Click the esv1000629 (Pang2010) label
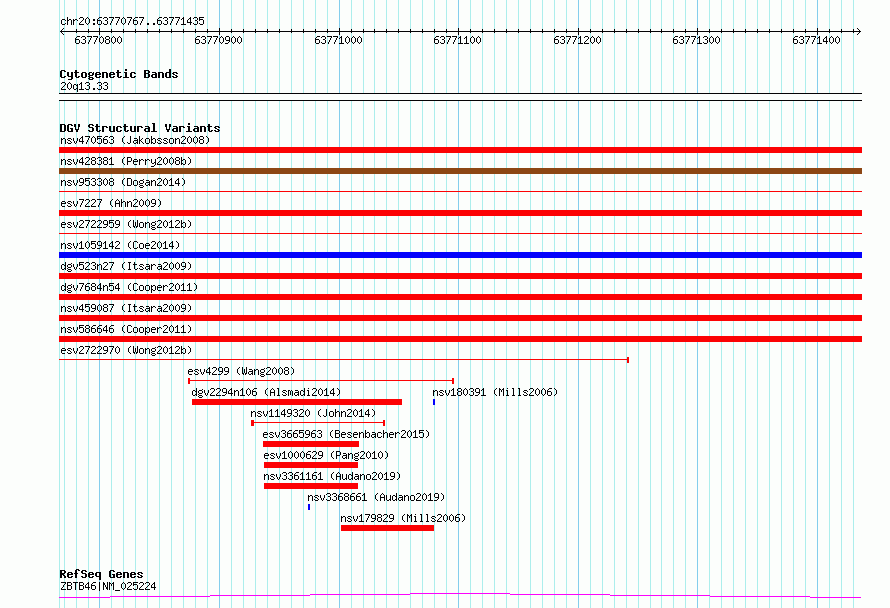 326,455
